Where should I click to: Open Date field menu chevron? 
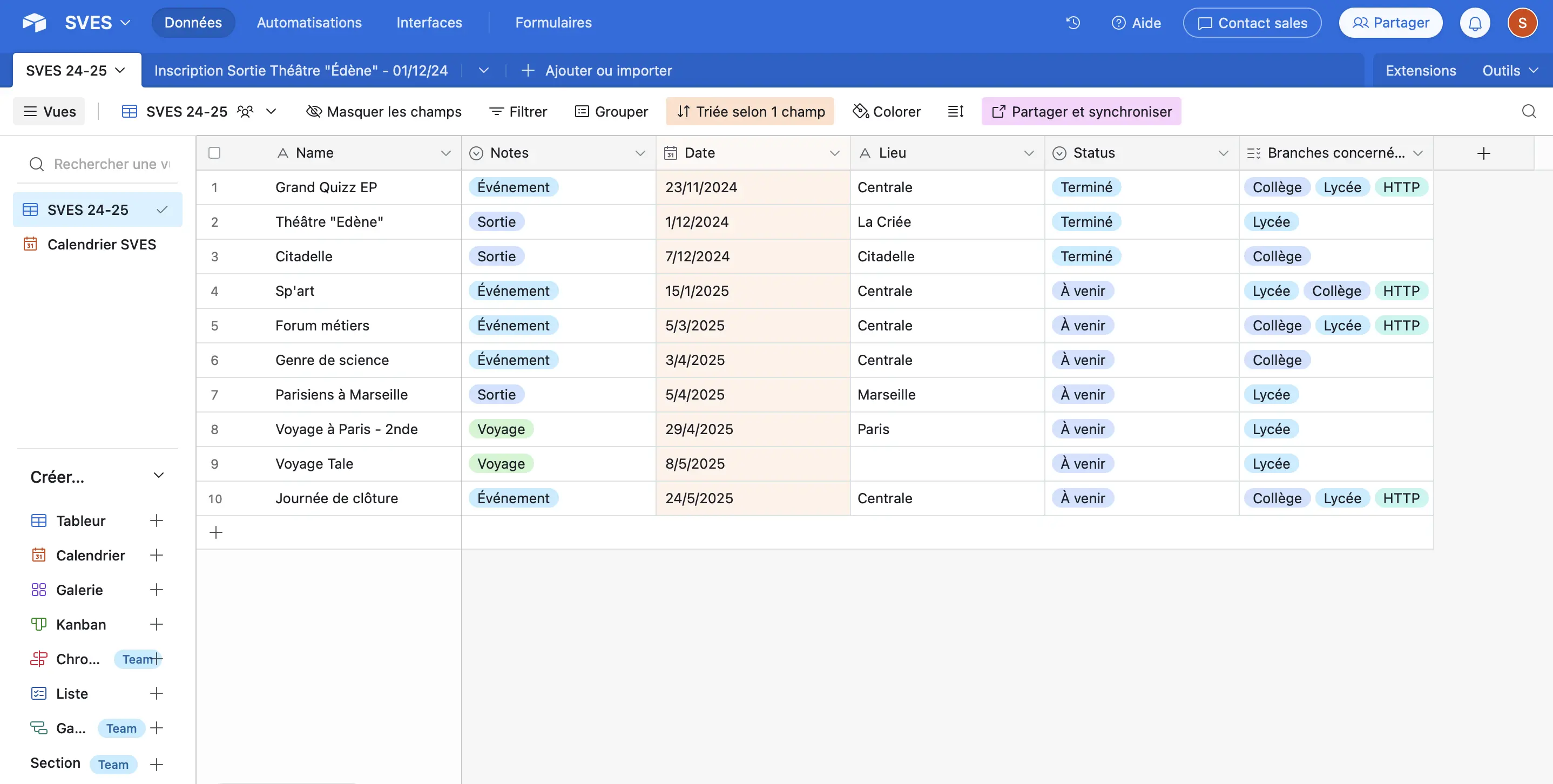click(835, 153)
